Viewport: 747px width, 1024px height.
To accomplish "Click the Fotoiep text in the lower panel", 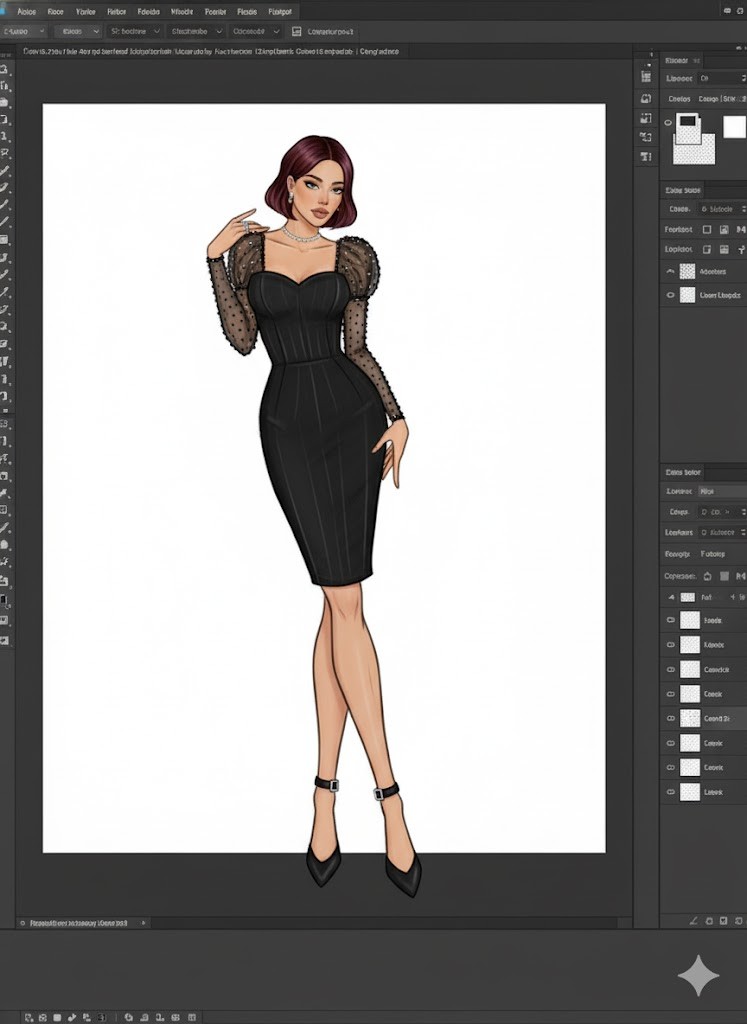I will [713, 553].
